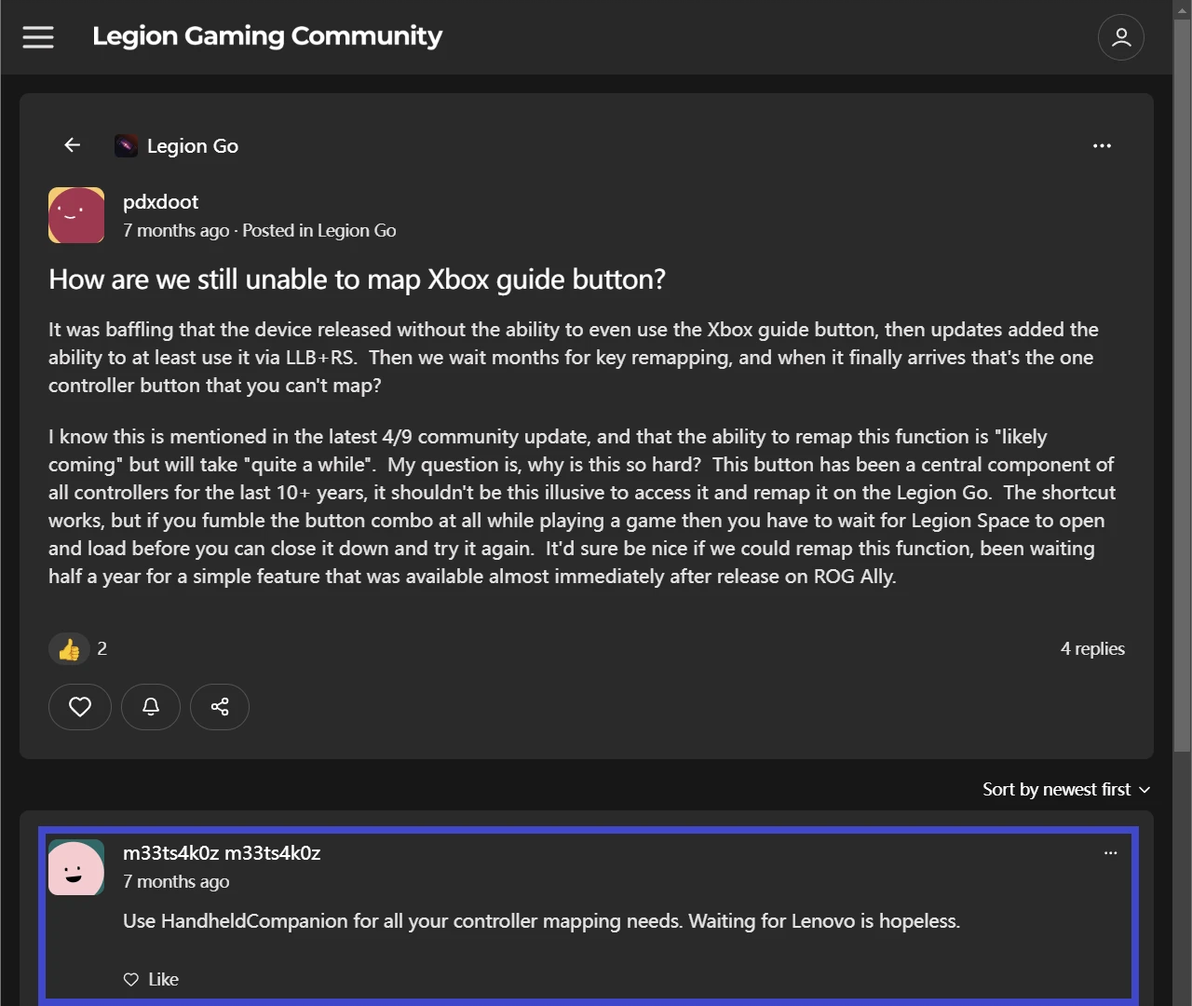Image resolution: width=1192 pixels, height=1006 pixels.
Task: Click the page's vertical scrollbar
Action: (1182, 400)
